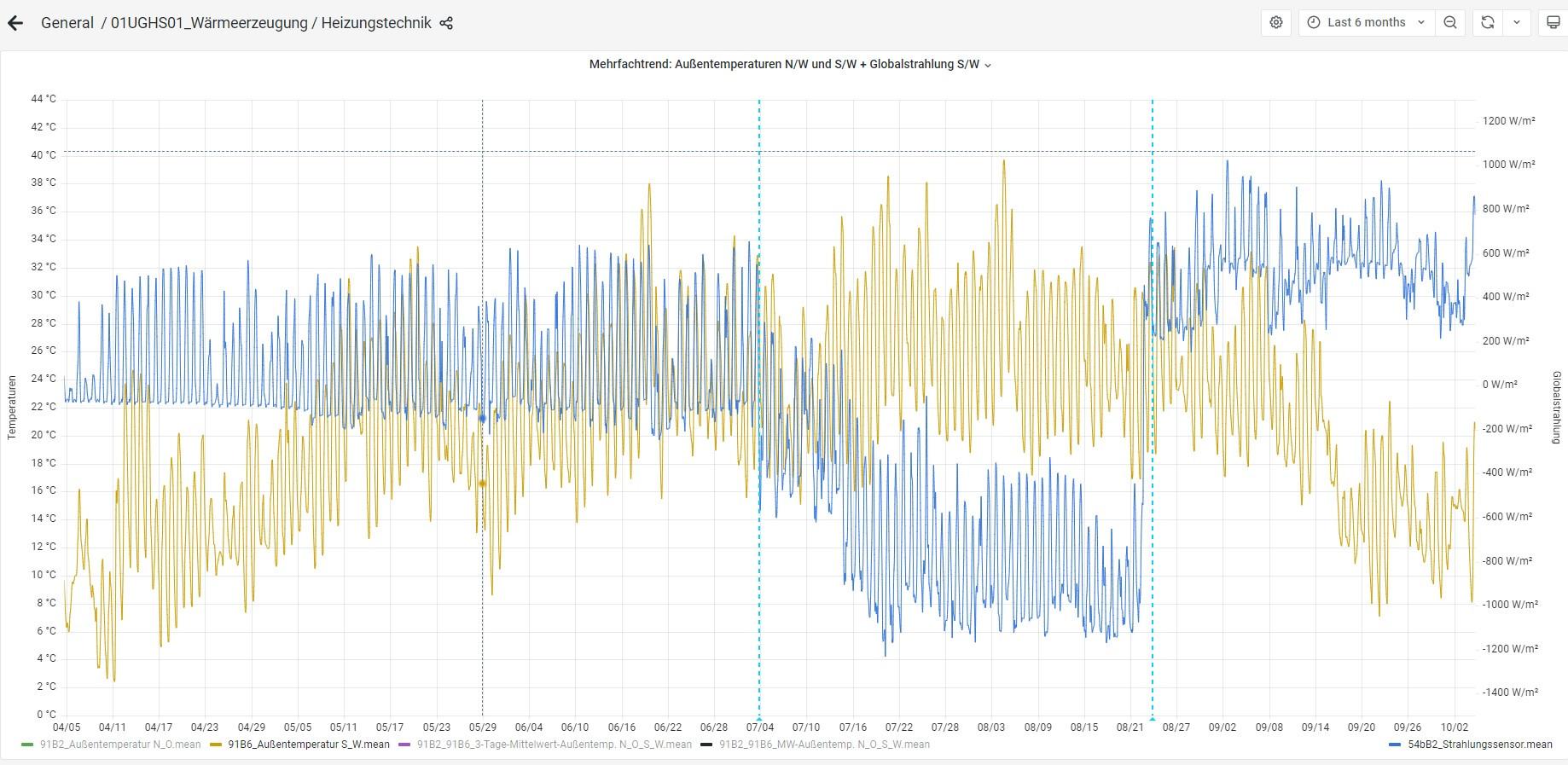Cycle view mode with monitor icon

coord(1553,22)
